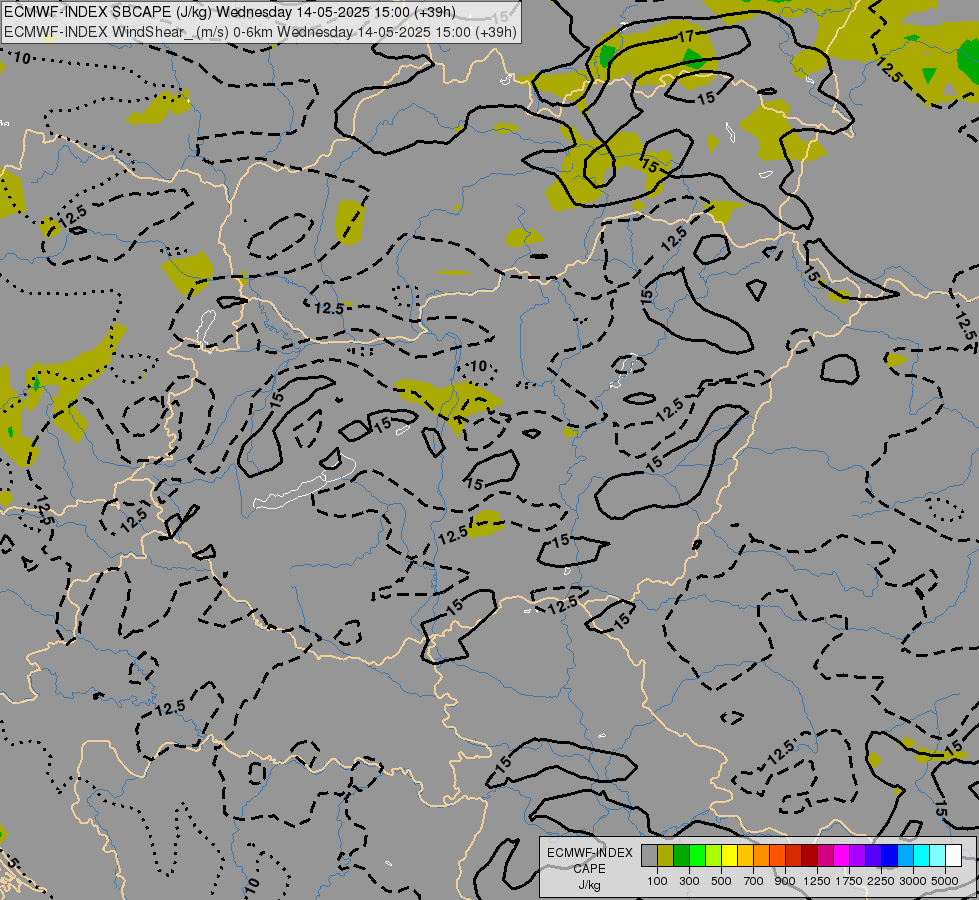Screen dimensions: 979x900
Task: Pick the pure yellow legend swatch
Action: point(729,855)
